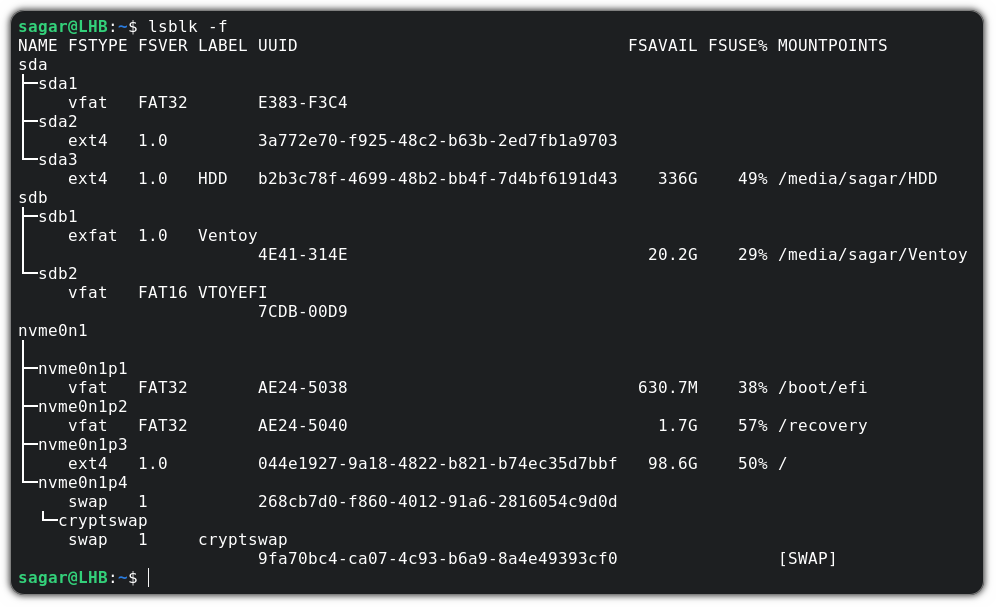This screenshot has height=607, width=996.
Task: Click the /media/sagar/HDD mount path
Action: (x=858, y=179)
